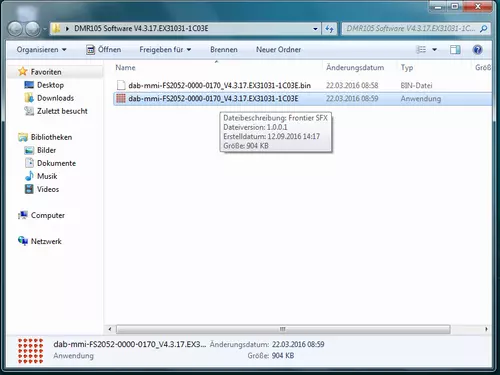The image size is (500, 375).
Task: Click the large Frontier icon in details pane
Action: [30, 350]
